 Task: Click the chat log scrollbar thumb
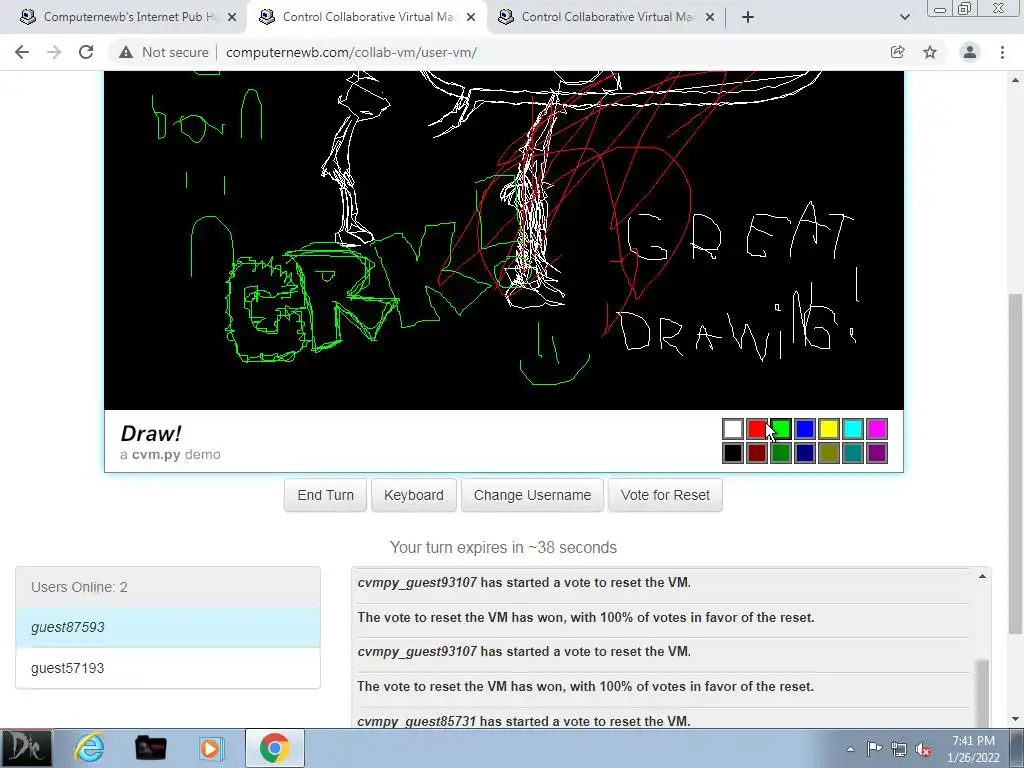point(982,692)
